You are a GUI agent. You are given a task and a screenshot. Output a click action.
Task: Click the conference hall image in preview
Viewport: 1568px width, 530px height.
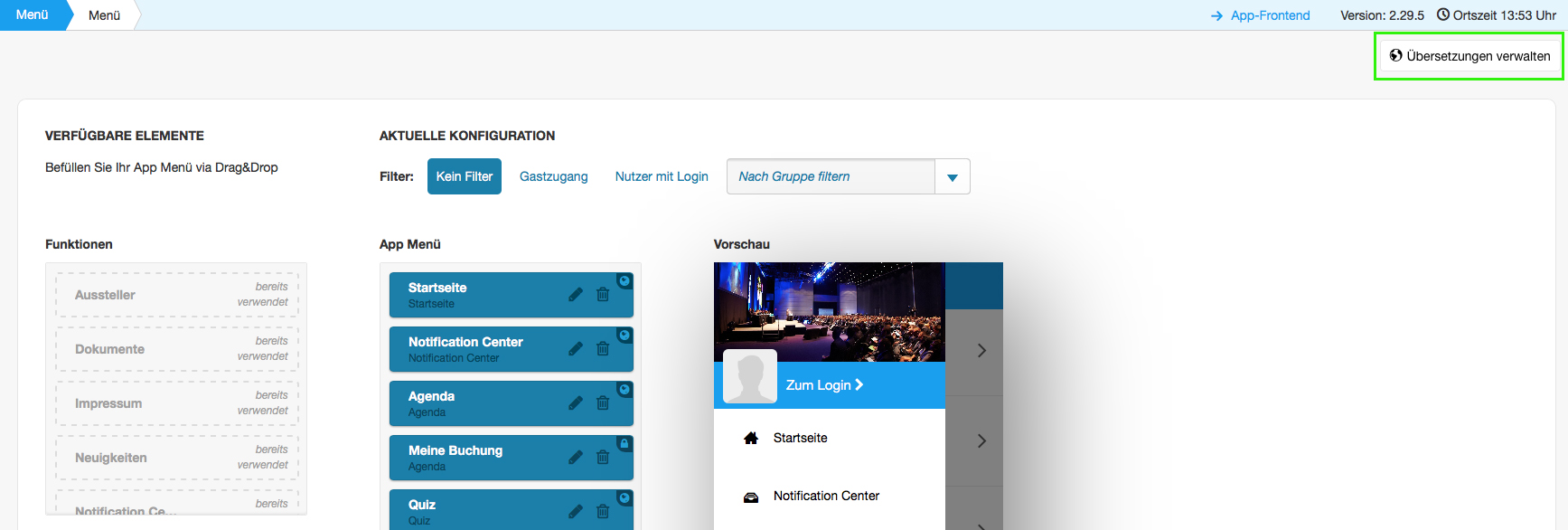pos(830,312)
